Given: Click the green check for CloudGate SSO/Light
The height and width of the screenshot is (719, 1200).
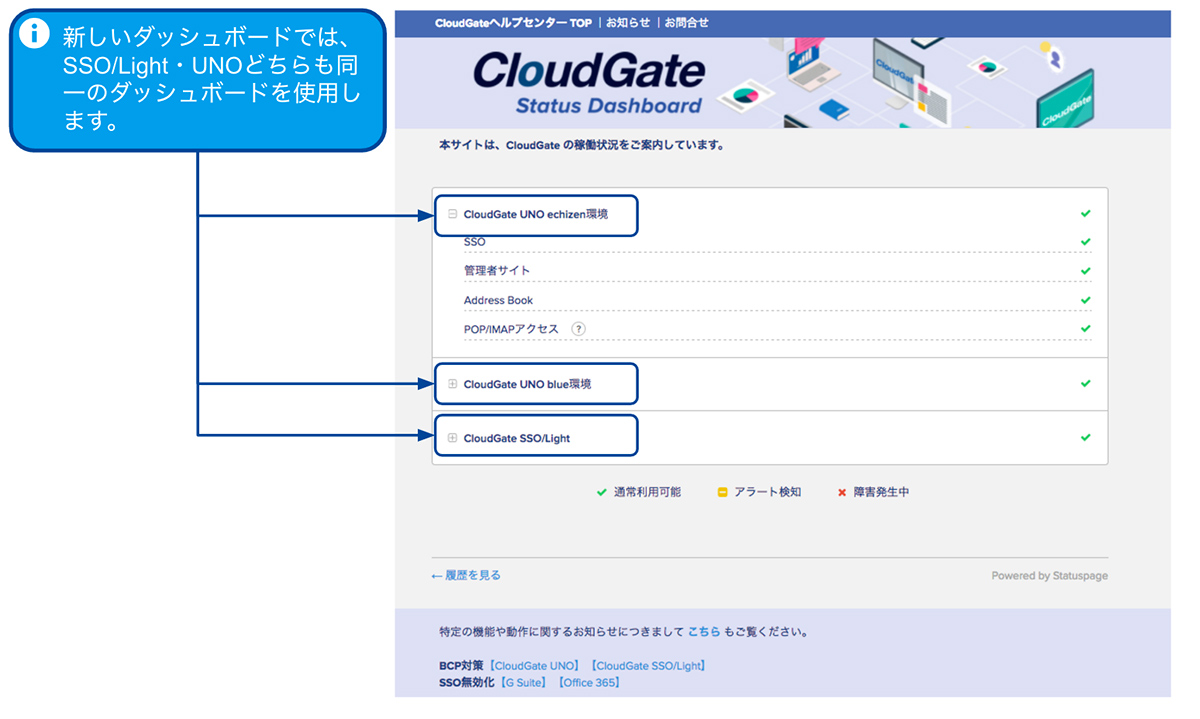Looking at the screenshot, I should 1085,438.
